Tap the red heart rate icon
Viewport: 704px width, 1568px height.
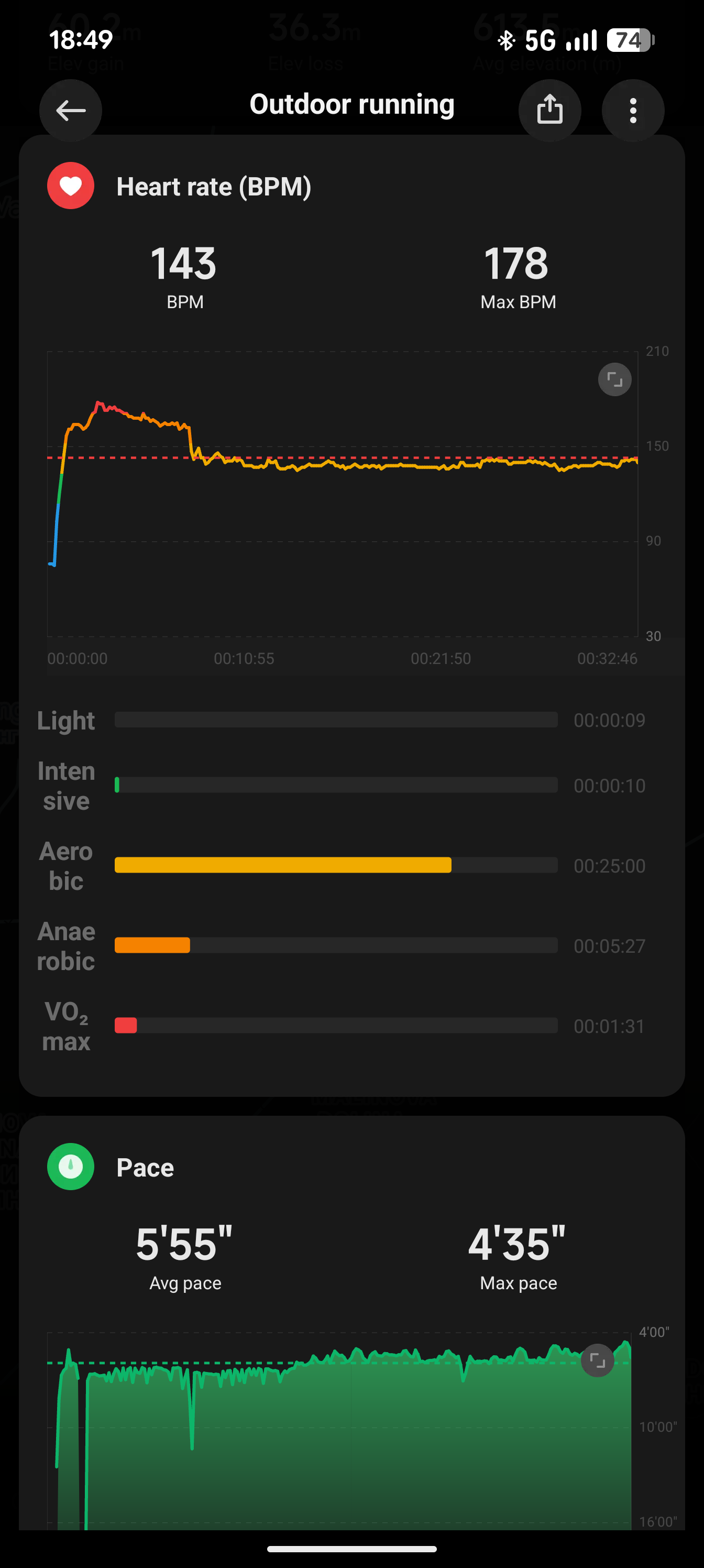tap(71, 186)
